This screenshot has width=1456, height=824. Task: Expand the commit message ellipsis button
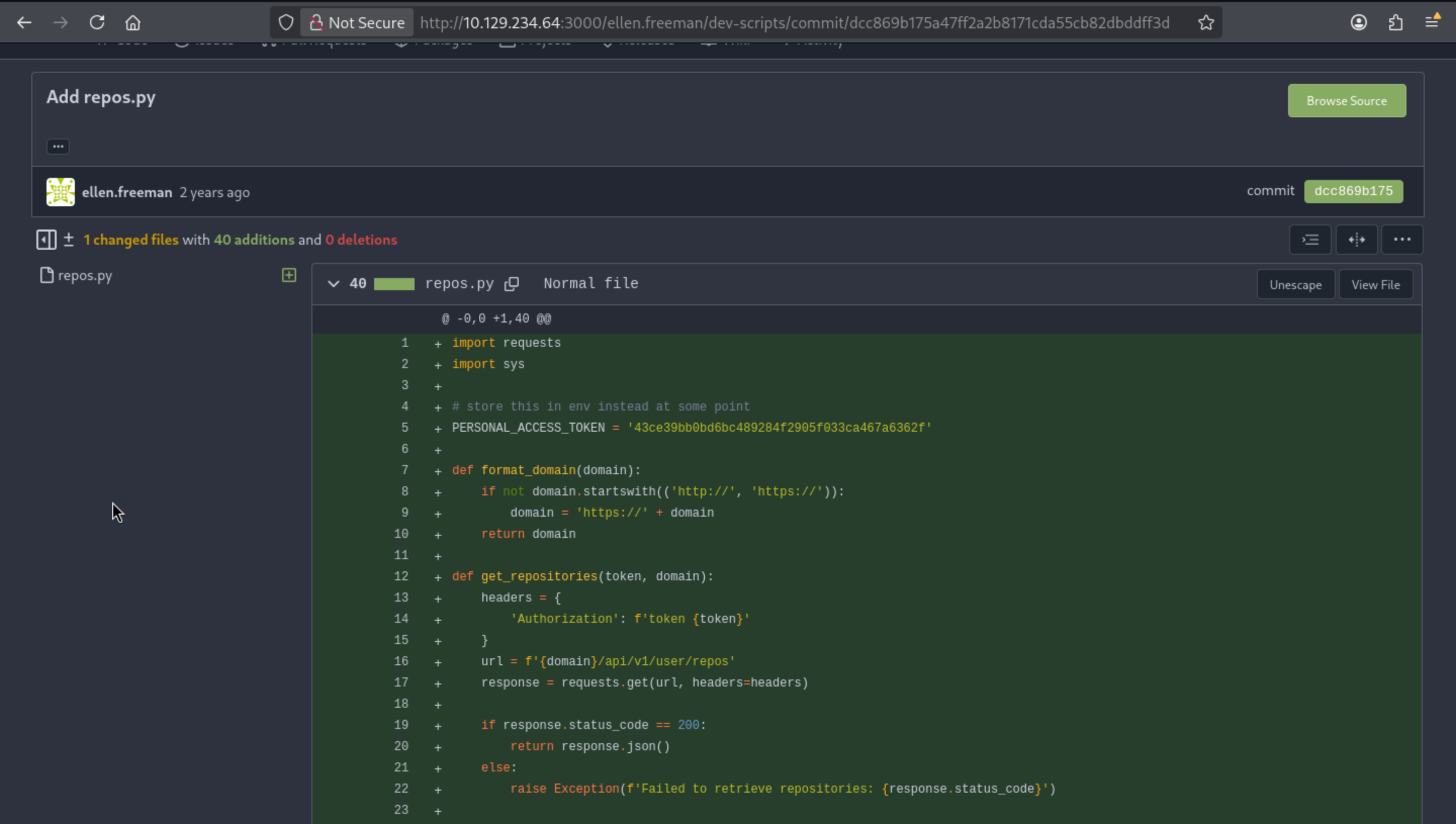coord(58,147)
